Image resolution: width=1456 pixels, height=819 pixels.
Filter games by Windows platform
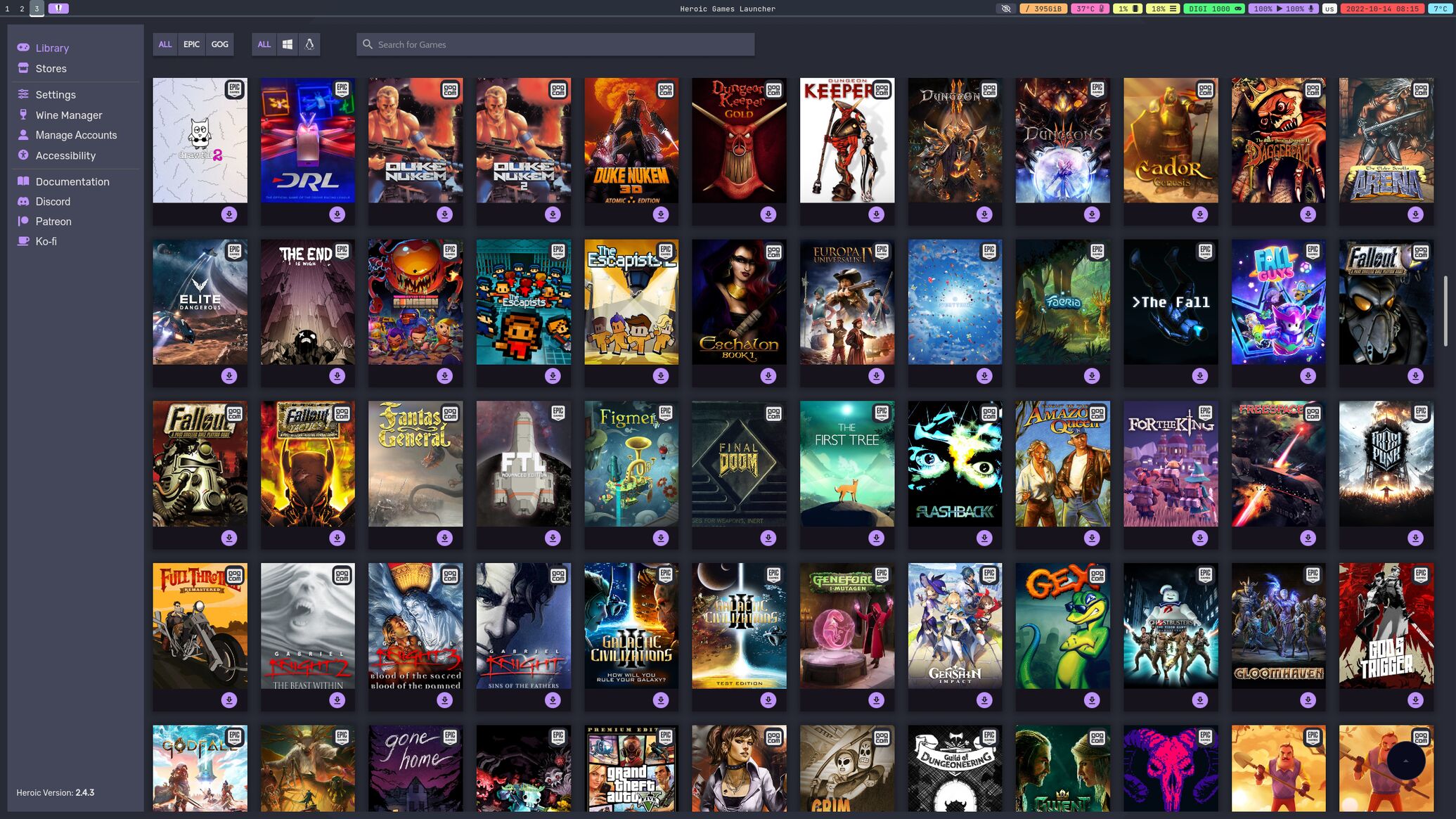pyautogui.click(x=288, y=44)
